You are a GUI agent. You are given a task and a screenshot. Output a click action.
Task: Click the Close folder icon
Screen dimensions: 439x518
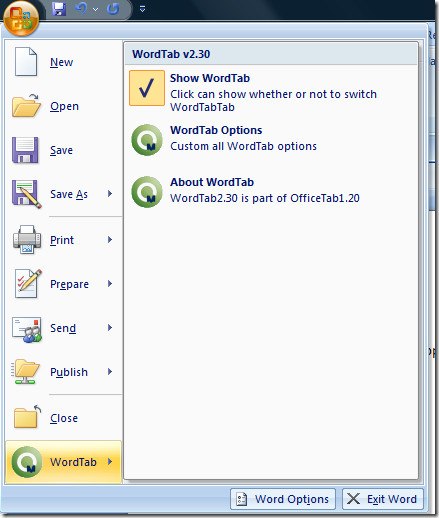click(x=27, y=416)
